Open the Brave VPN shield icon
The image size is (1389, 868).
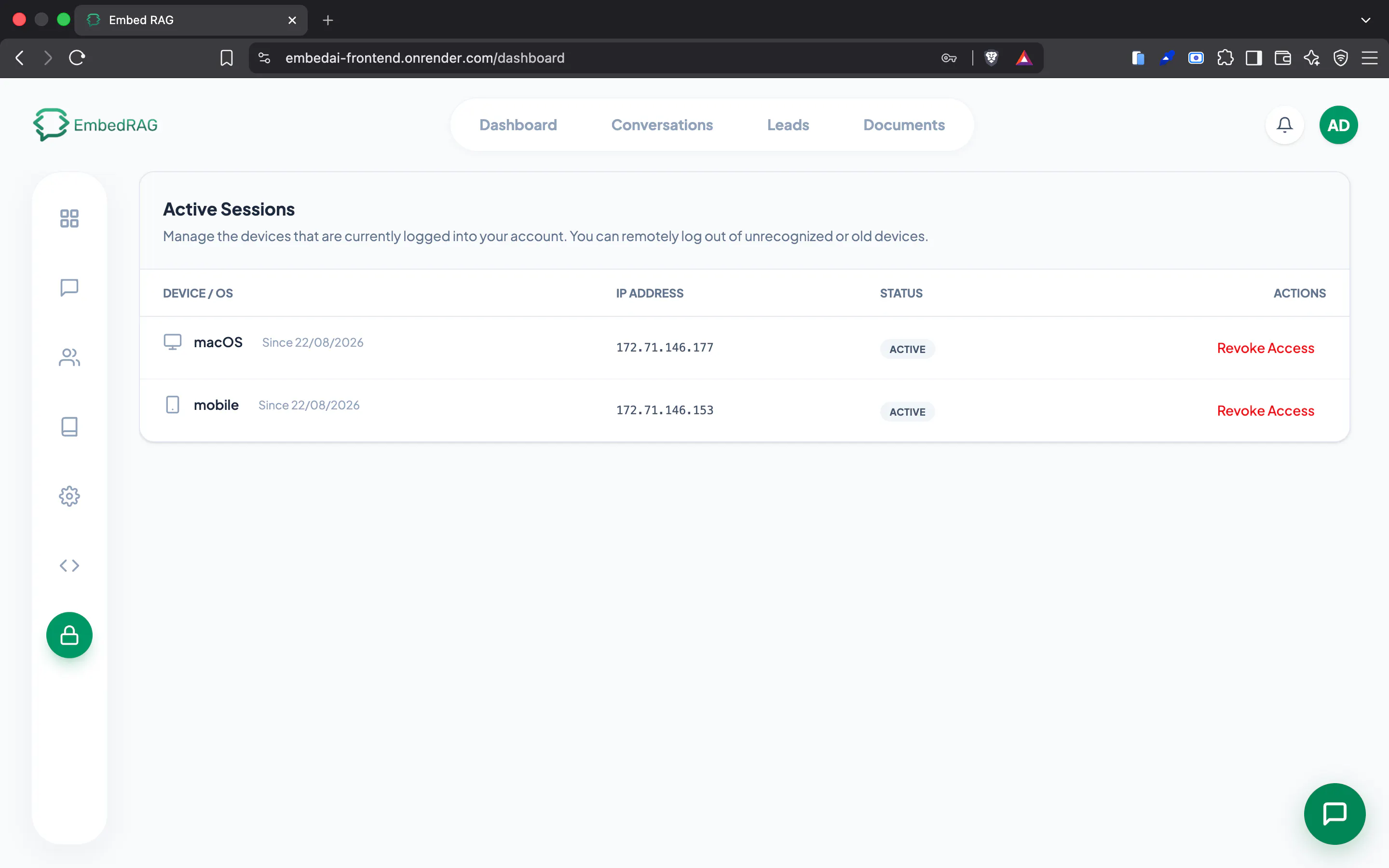coord(1340,57)
